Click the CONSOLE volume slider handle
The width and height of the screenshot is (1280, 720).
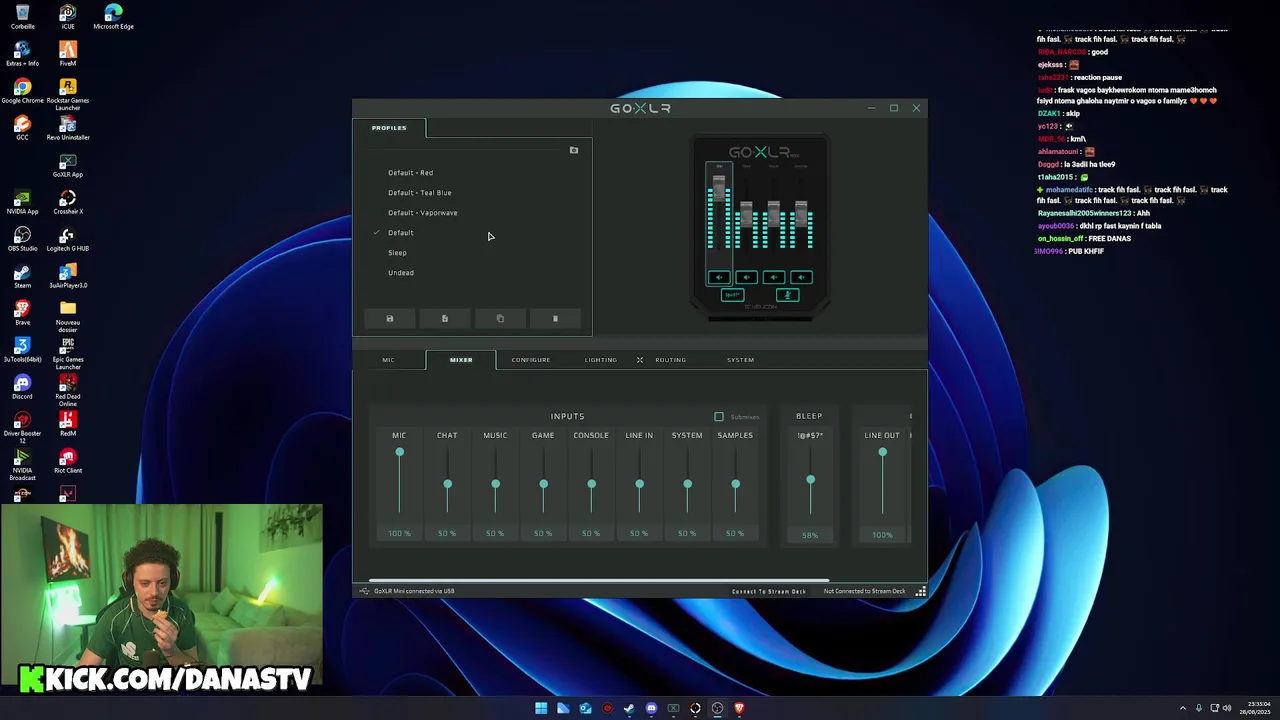click(x=591, y=484)
